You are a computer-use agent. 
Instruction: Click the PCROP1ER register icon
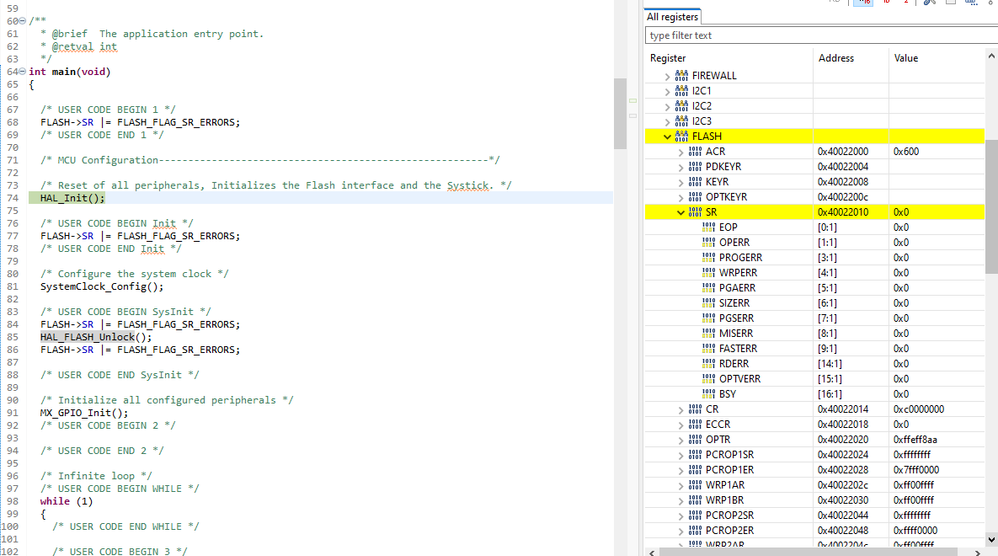pos(695,470)
